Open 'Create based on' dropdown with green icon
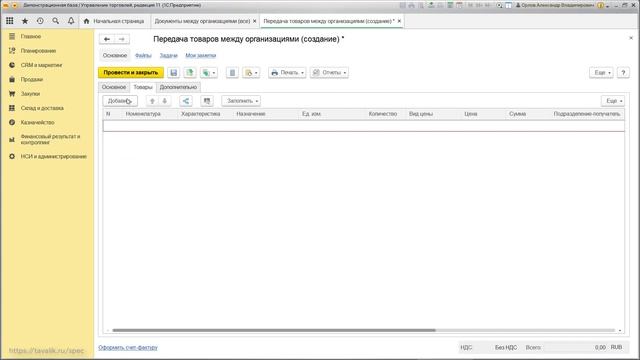640x360 pixels. tap(209, 73)
